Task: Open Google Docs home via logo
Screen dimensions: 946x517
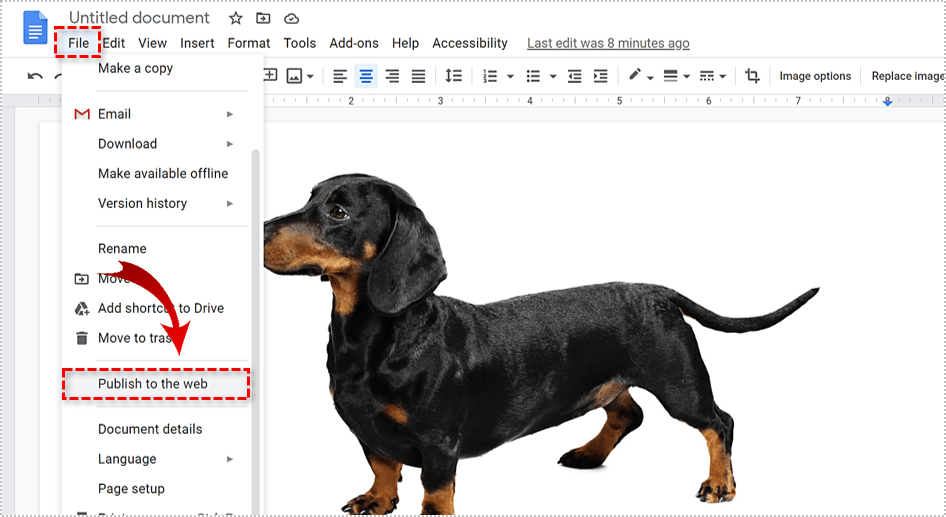Action: [x=35, y=27]
